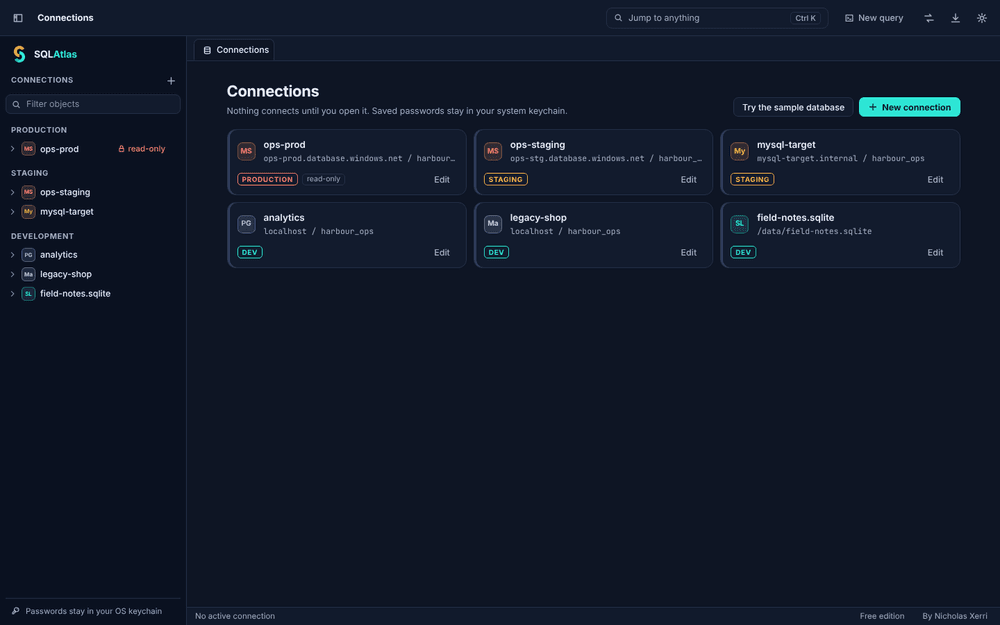Click the PRODUCTION badge on ops-prod card
Image resolution: width=1000 pixels, height=625 pixels.
267,179
